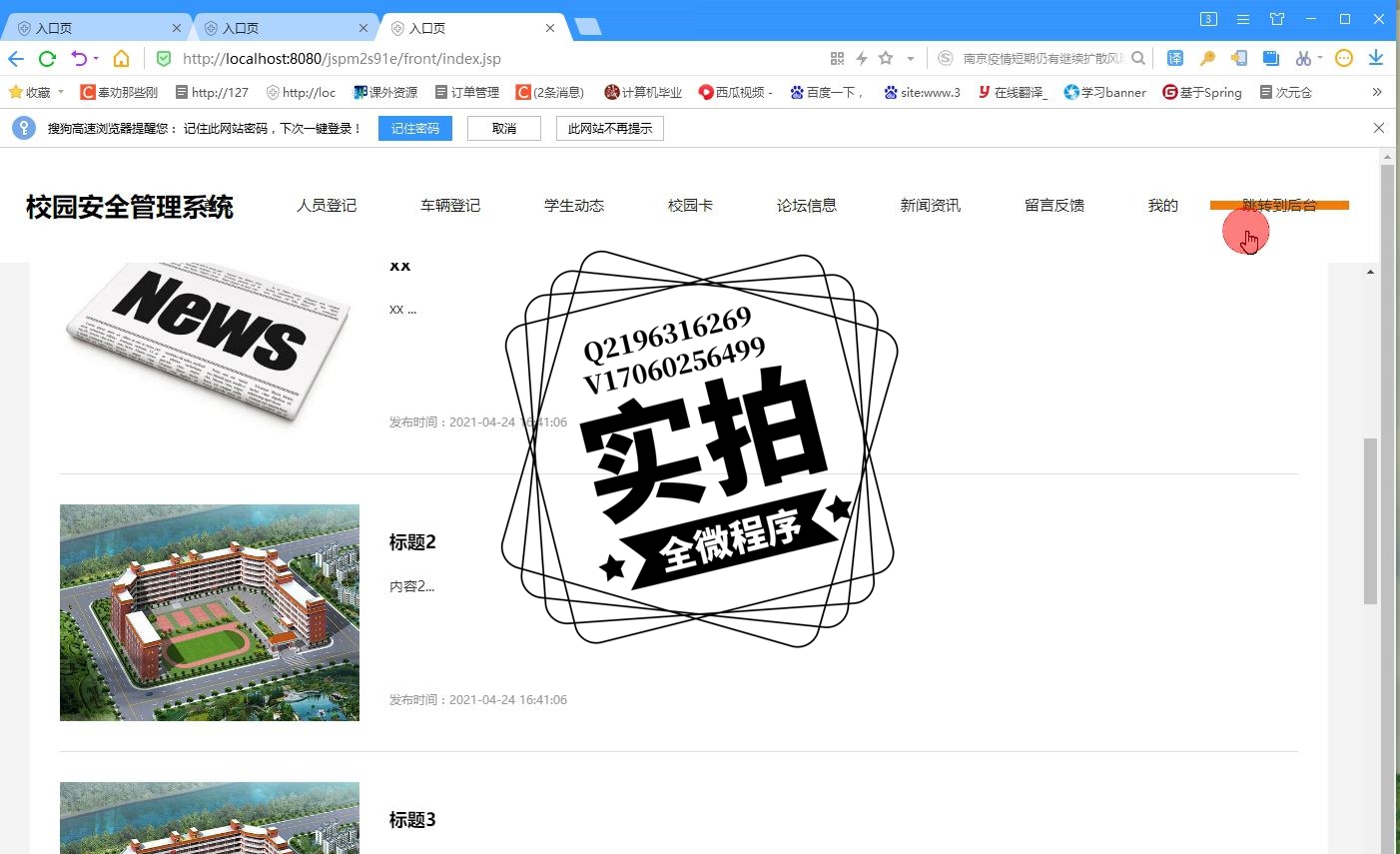Reload the page with the green refresh icon
This screenshot has width=1400, height=854.
tap(47, 58)
